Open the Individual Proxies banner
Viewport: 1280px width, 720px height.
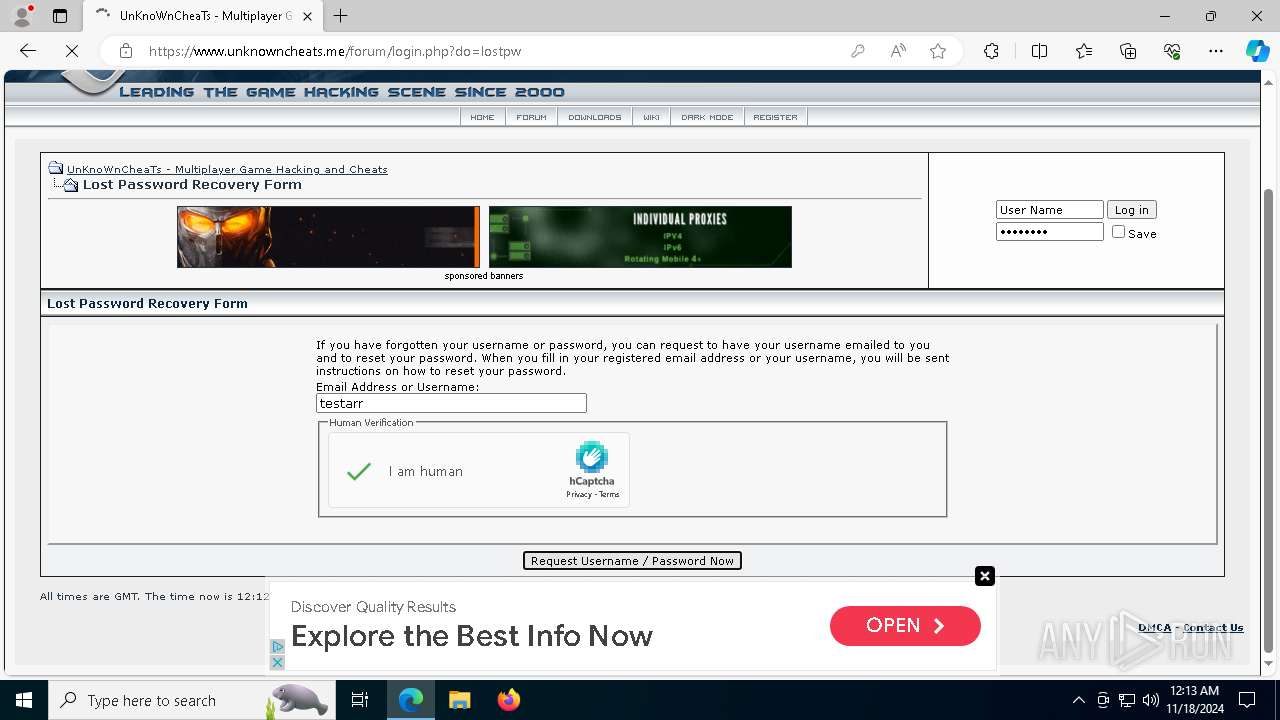click(x=640, y=237)
